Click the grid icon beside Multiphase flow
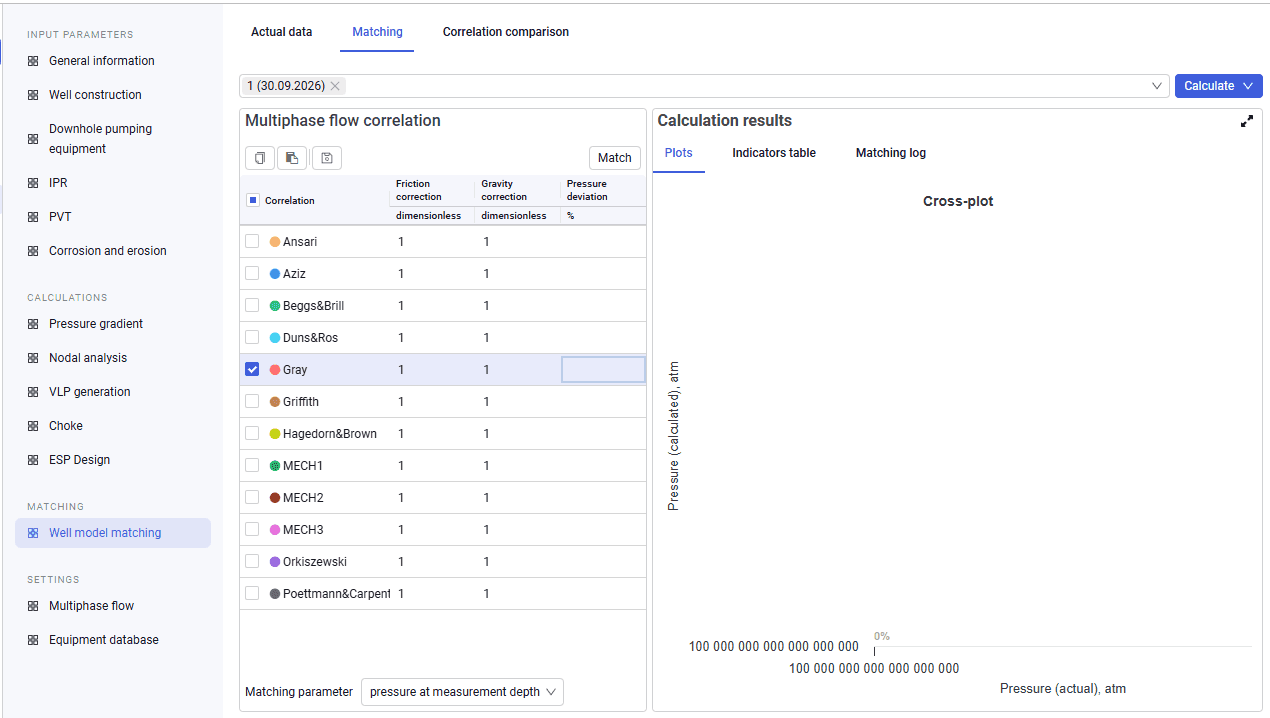The width and height of the screenshot is (1270, 718). (x=33, y=606)
